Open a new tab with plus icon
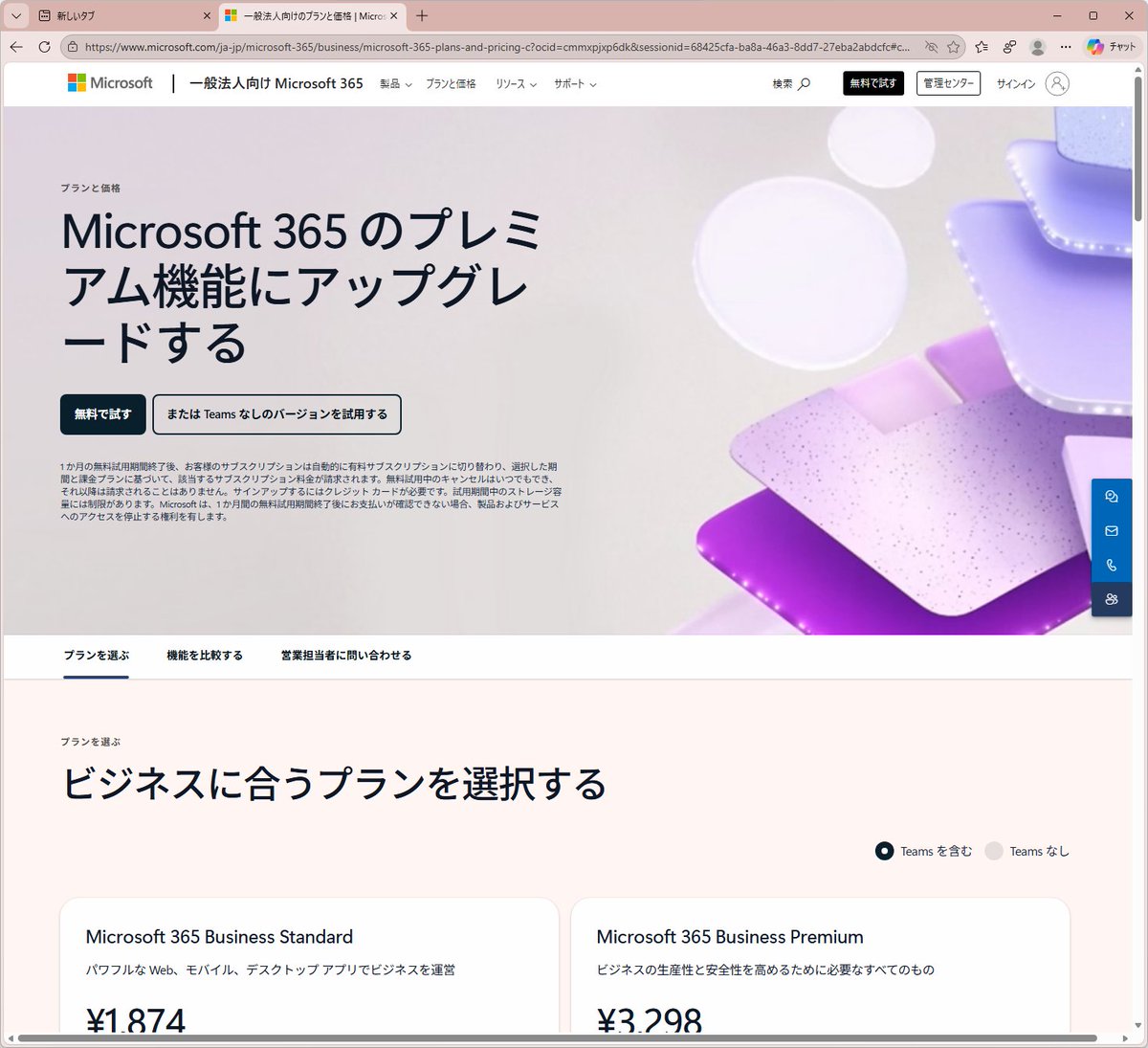This screenshot has height=1048, width=1148. [x=422, y=15]
